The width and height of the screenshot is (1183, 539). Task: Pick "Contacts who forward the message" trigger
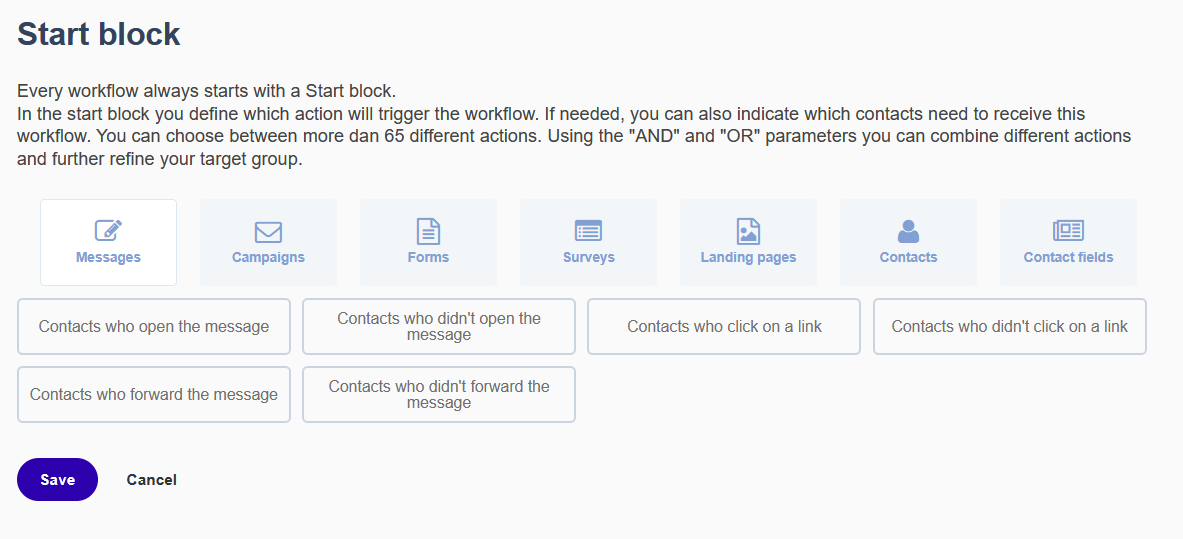[x=154, y=395]
